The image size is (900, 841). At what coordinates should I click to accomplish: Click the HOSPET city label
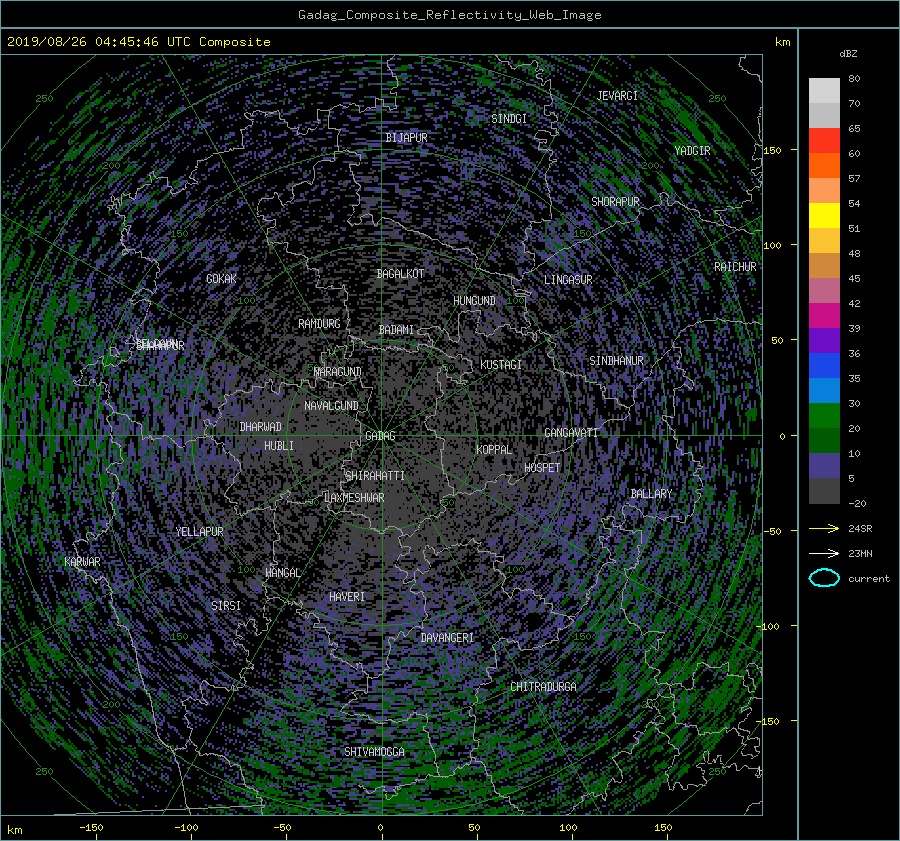(542, 468)
